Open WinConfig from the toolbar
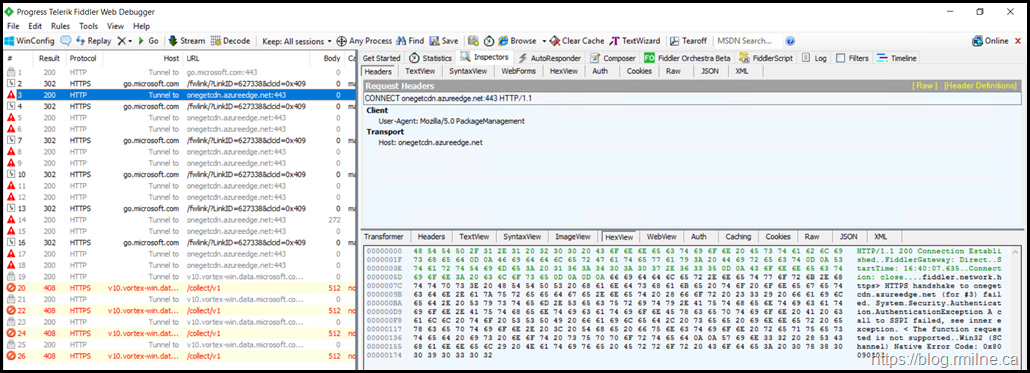1030x373 pixels. [x=30, y=41]
